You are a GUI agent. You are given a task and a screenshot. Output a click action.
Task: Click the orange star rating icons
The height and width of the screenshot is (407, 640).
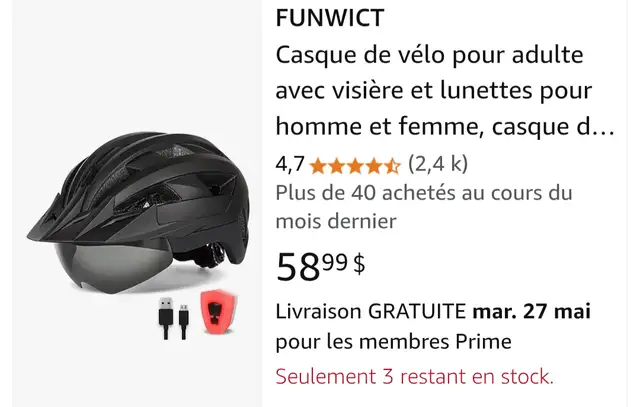pos(355,166)
